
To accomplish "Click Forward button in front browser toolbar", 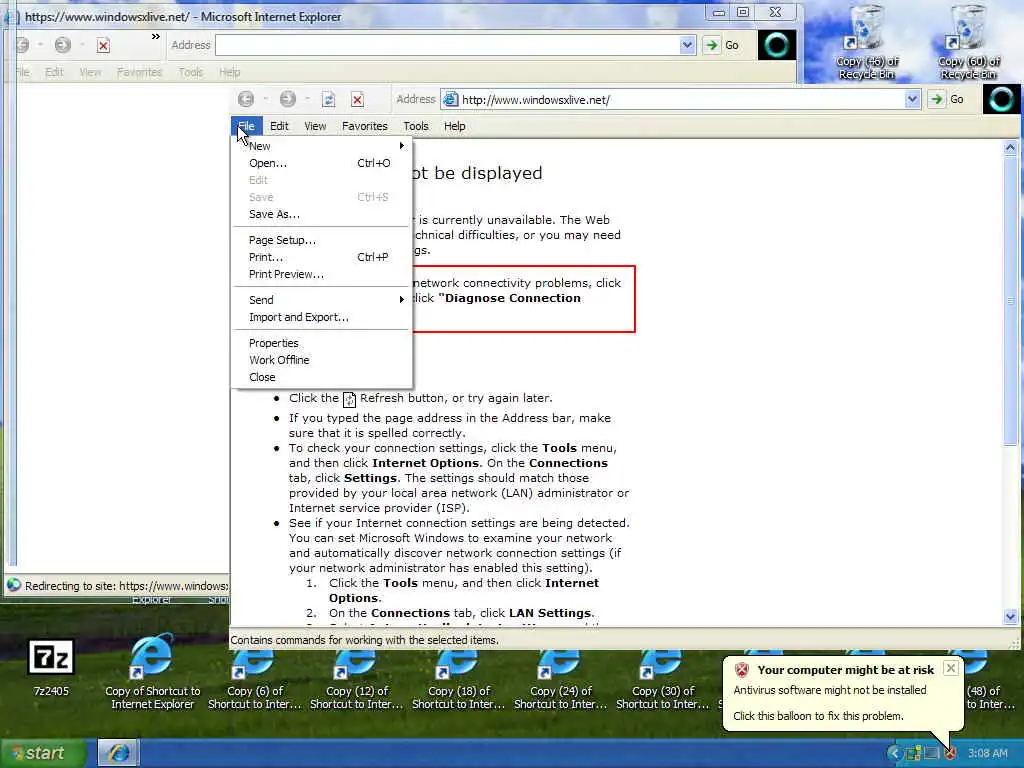I will click(287, 99).
